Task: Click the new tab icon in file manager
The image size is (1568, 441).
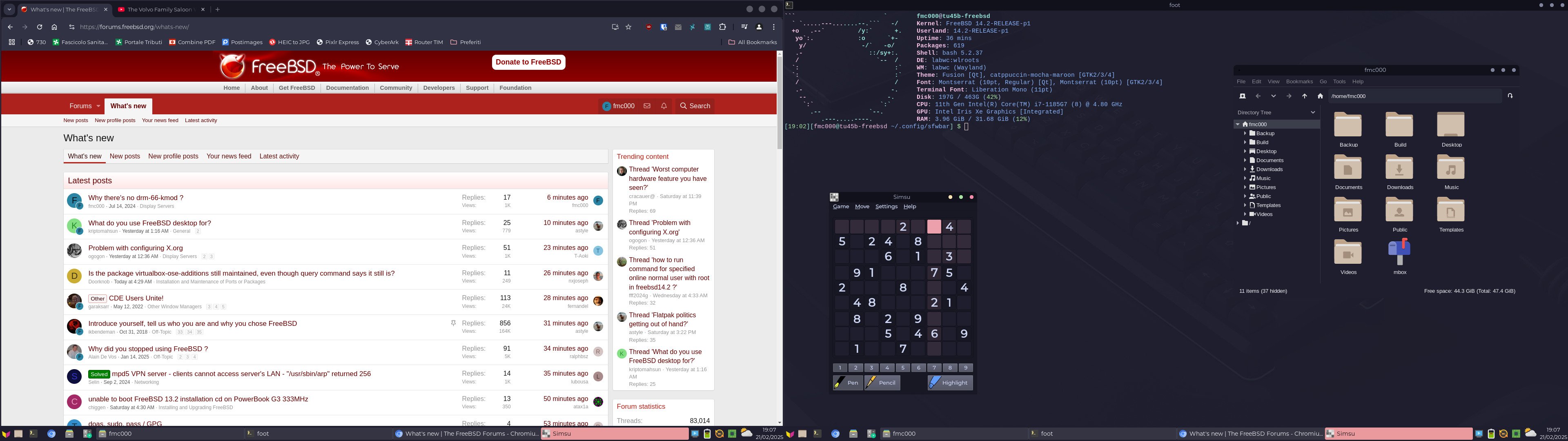Action: 1242,96
